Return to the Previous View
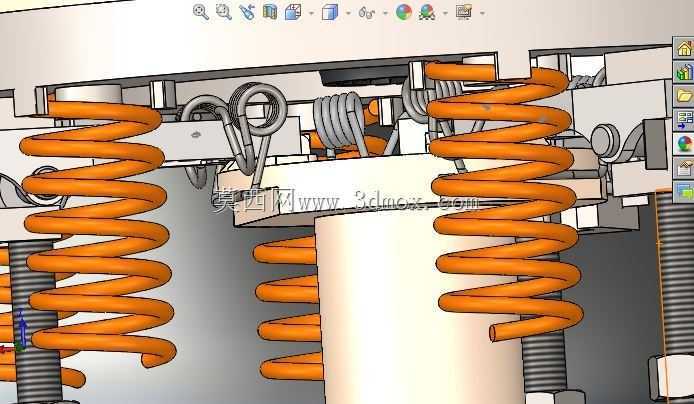Screen dimensions: 694x404 coord(247,12)
